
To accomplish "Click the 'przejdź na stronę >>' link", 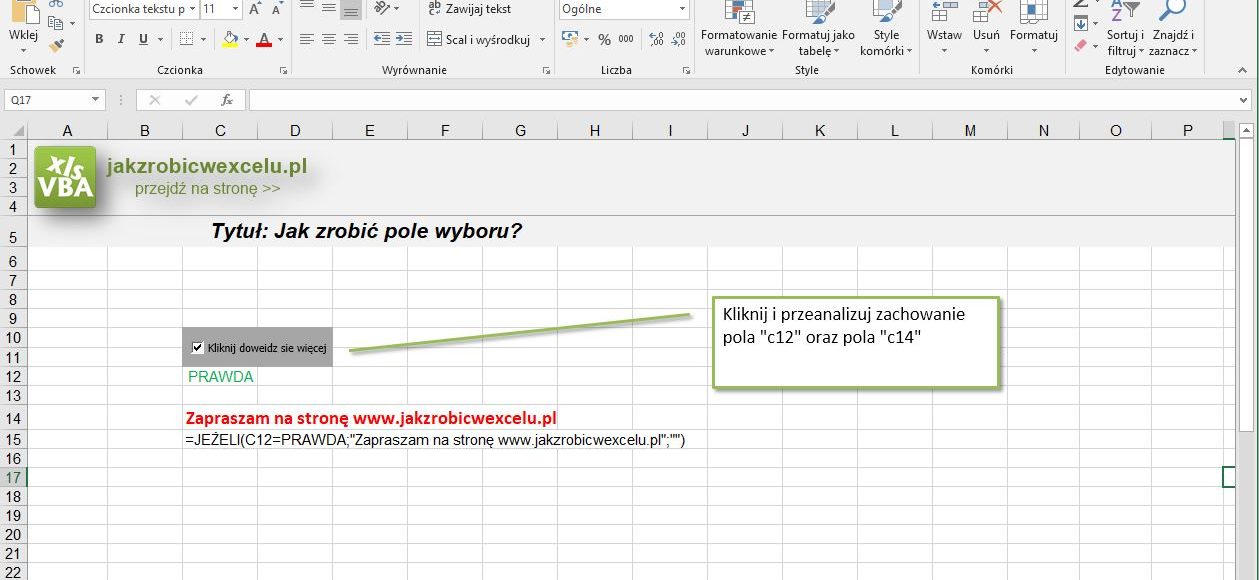I will coord(208,188).
